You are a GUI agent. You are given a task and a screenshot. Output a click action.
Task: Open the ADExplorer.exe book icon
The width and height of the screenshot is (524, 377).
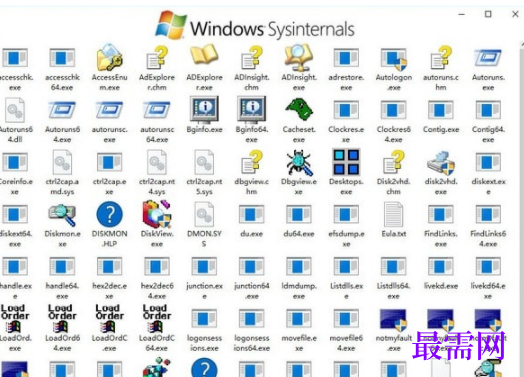point(204,55)
